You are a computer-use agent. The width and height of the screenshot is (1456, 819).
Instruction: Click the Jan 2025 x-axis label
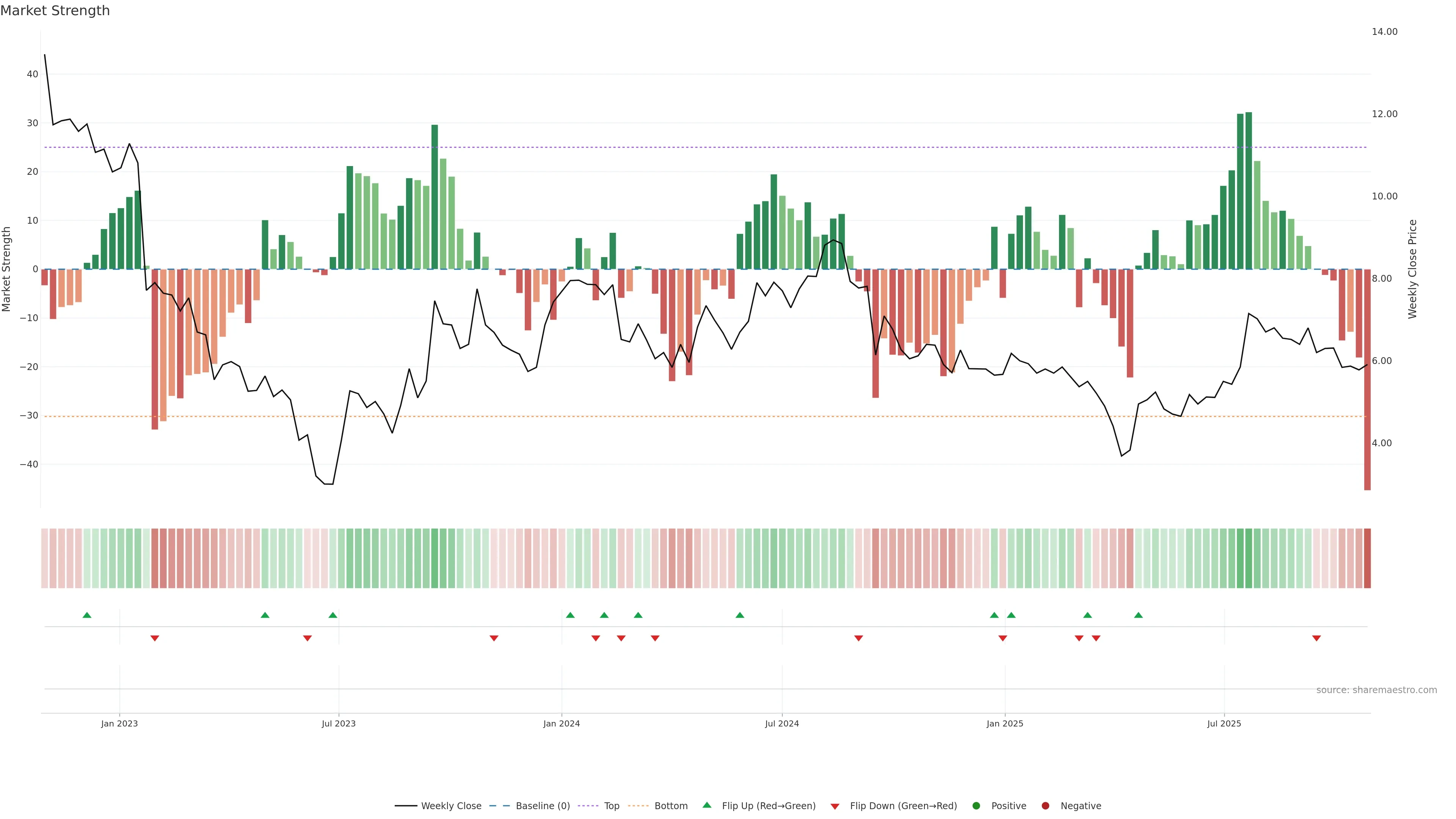click(x=1004, y=723)
